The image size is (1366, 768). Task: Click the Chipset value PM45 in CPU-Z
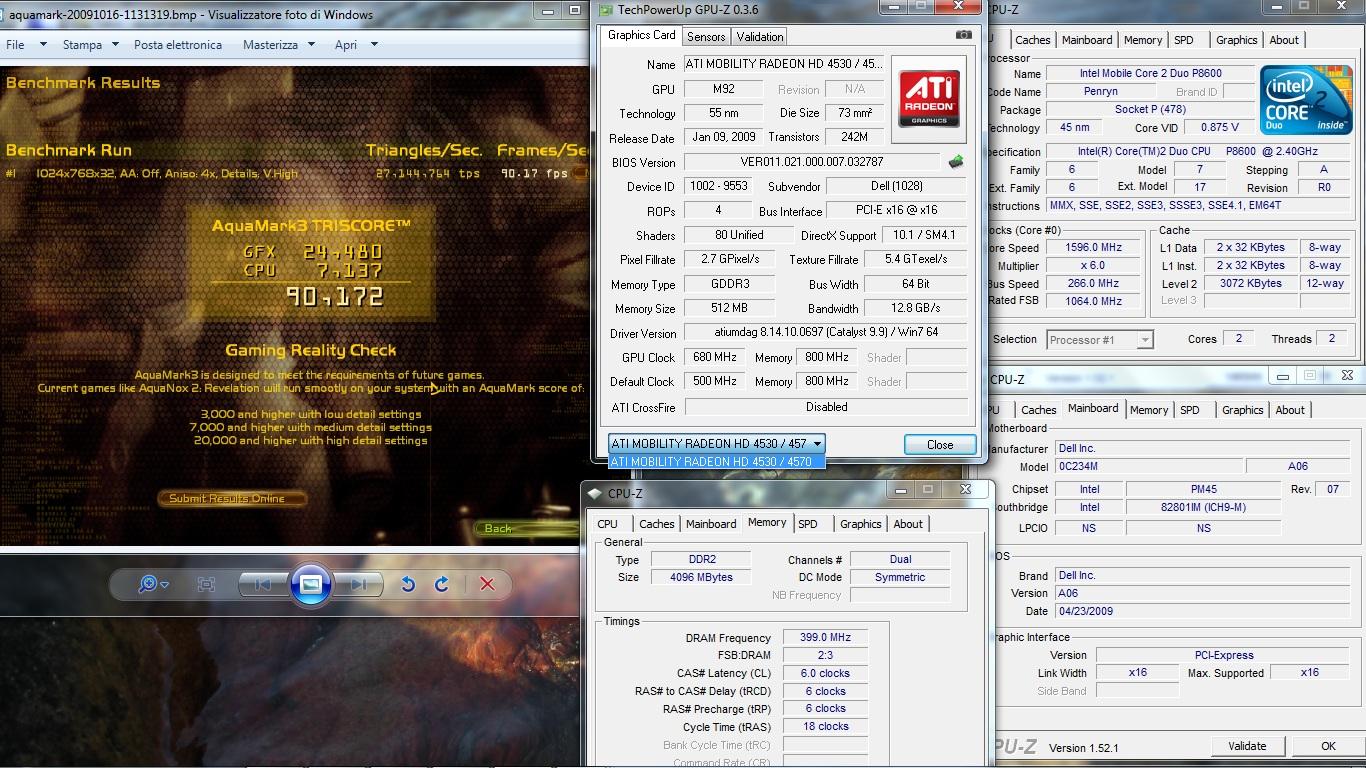coord(1203,489)
